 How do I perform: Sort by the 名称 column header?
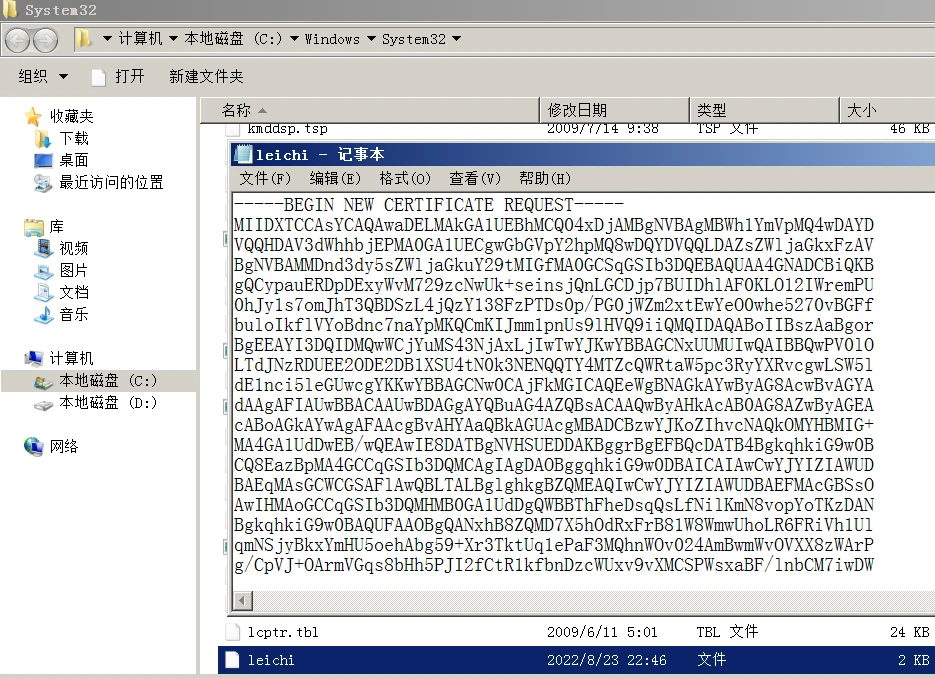370,110
